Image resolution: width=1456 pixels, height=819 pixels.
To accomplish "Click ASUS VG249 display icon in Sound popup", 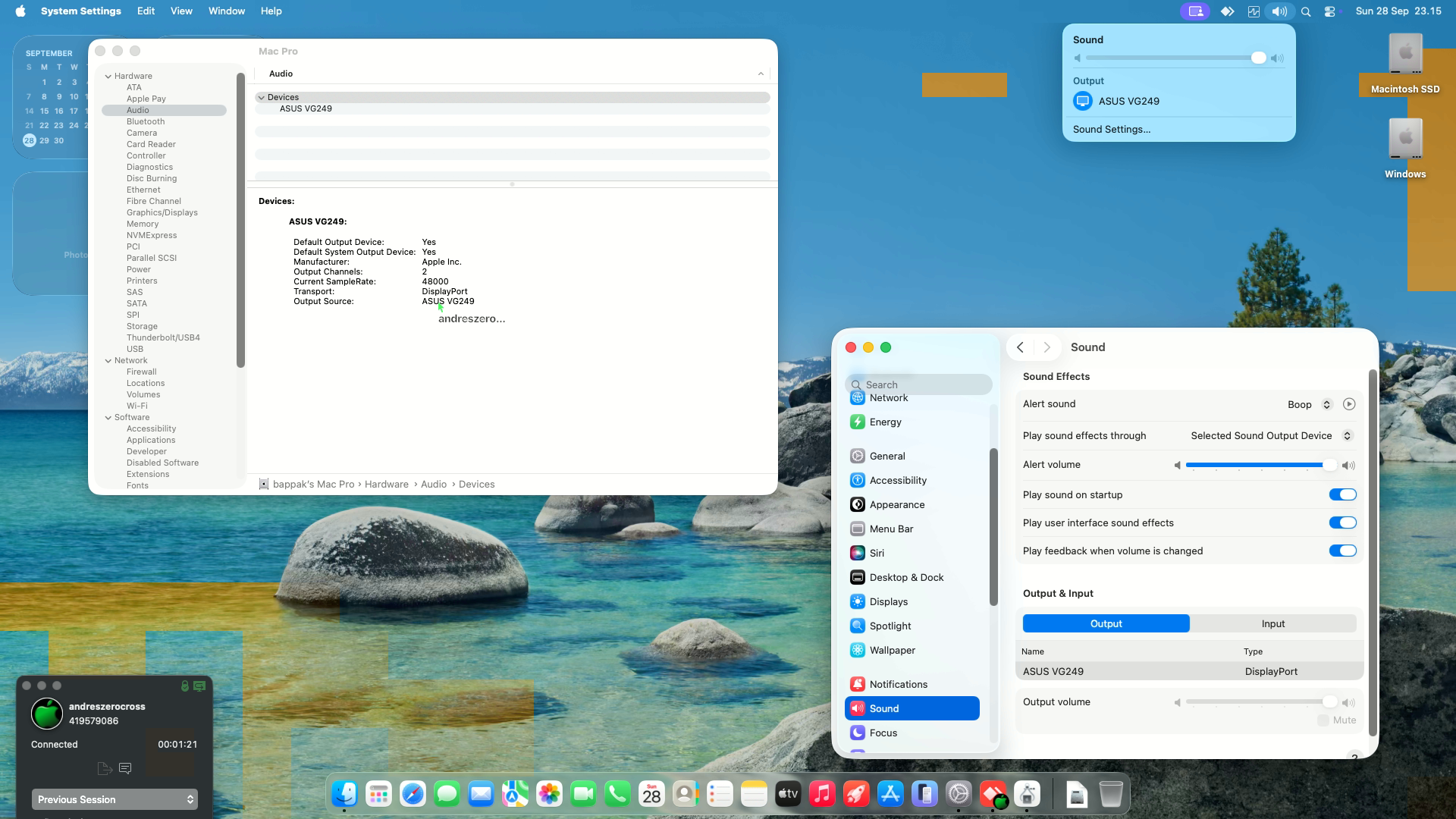I will point(1082,101).
